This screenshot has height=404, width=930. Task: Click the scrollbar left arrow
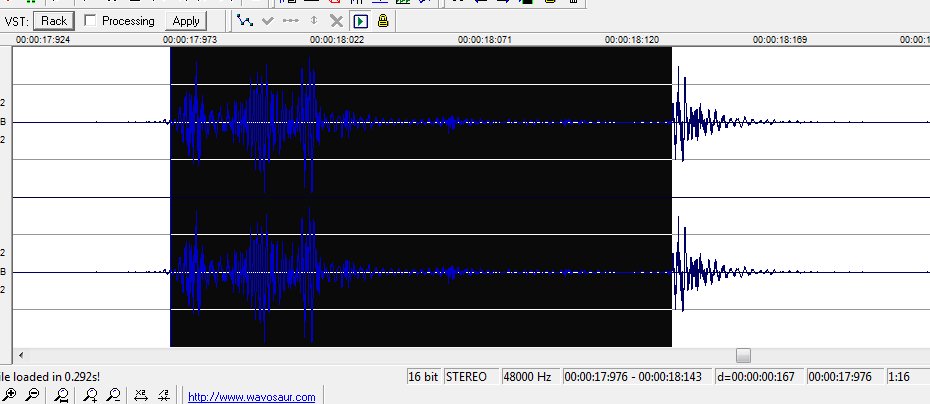21,355
